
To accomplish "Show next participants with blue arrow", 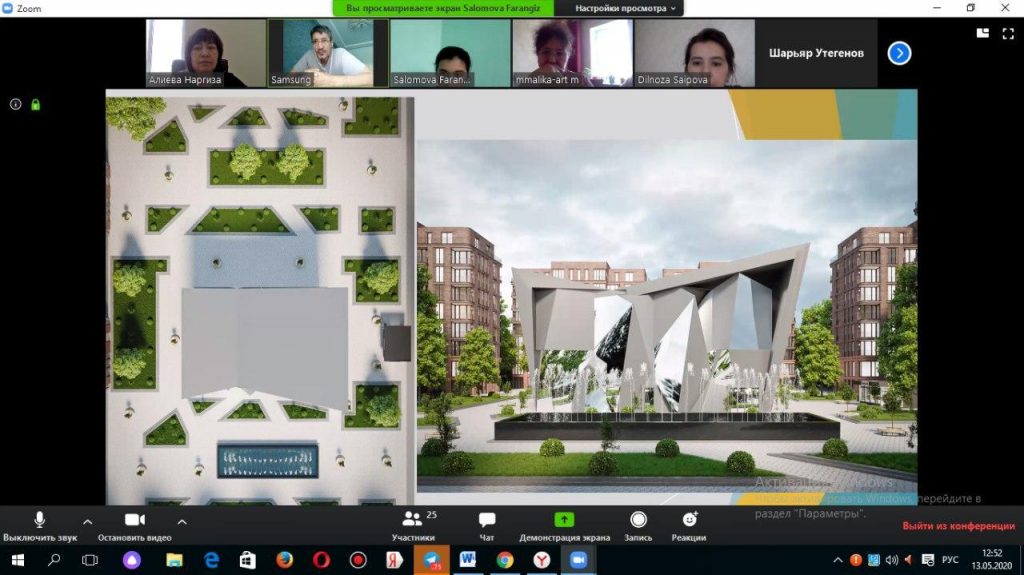I will (899, 53).
